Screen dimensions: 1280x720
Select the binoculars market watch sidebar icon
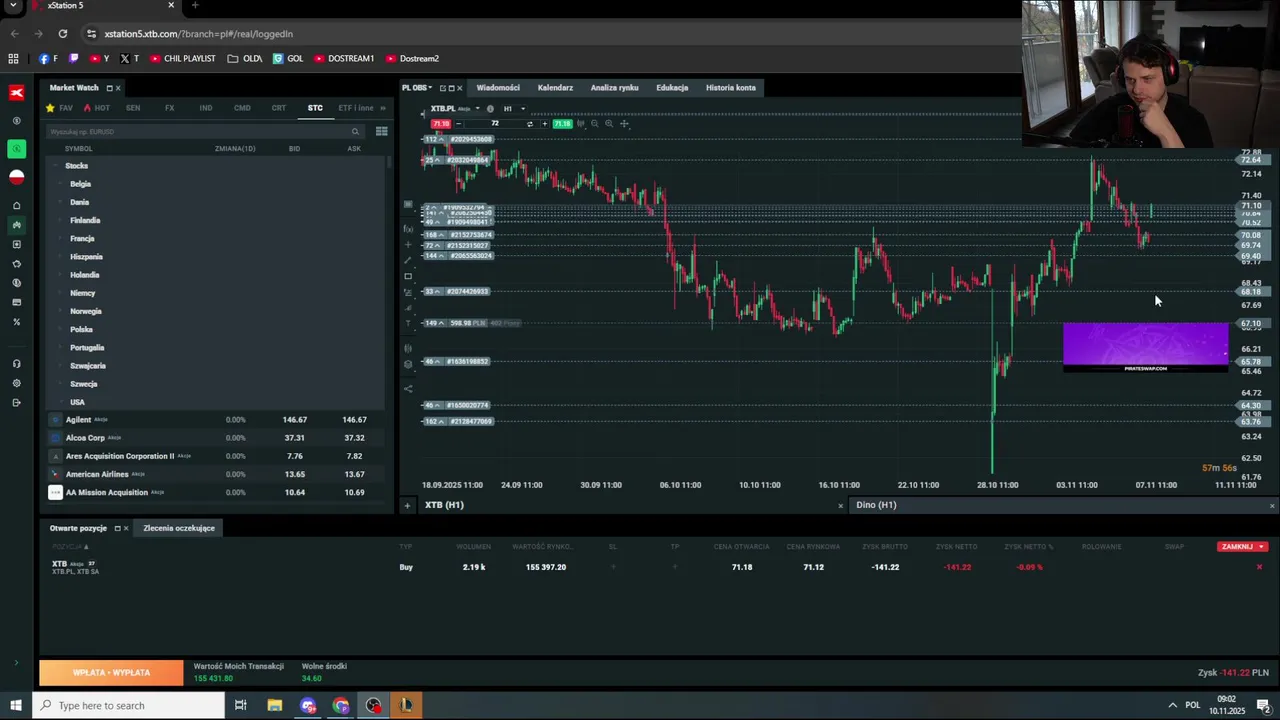(16, 225)
